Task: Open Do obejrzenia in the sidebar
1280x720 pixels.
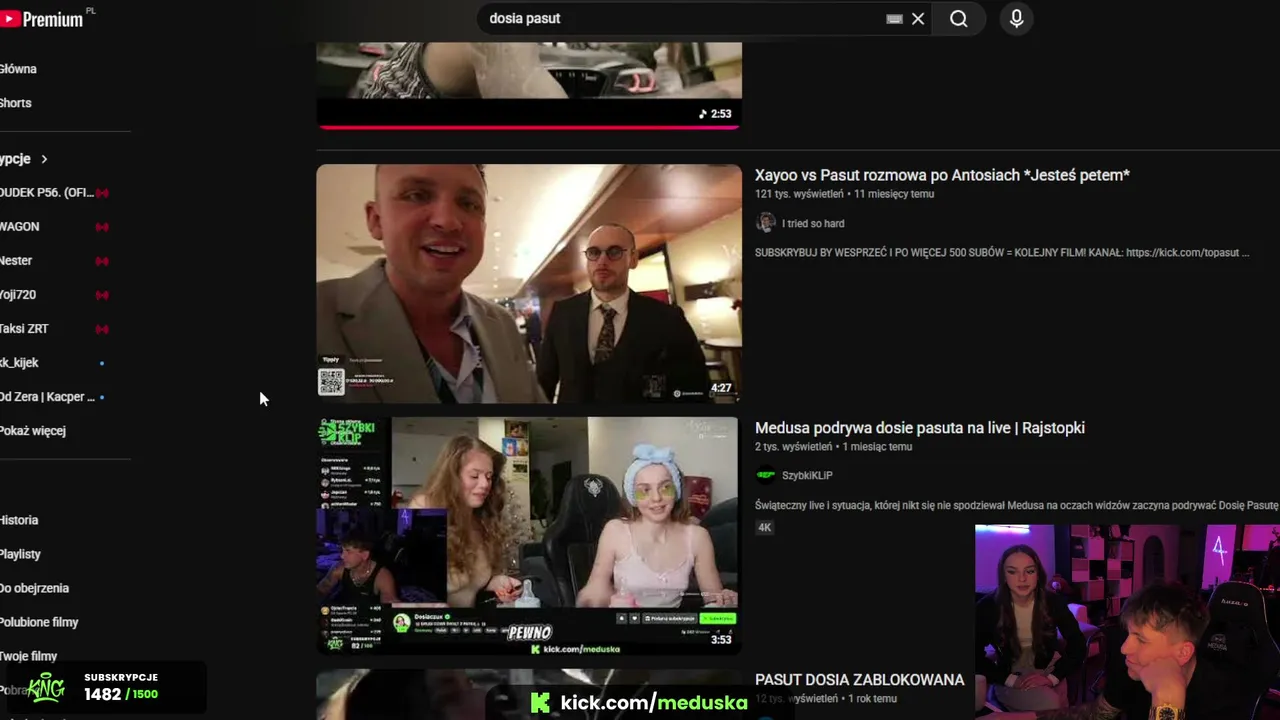Action: 34,588
